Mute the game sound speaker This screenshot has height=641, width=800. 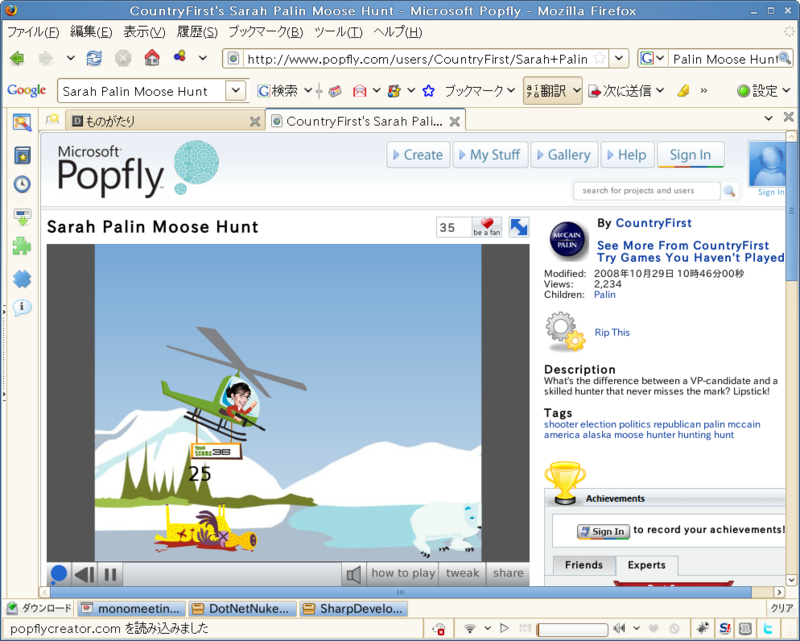tap(354, 574)
